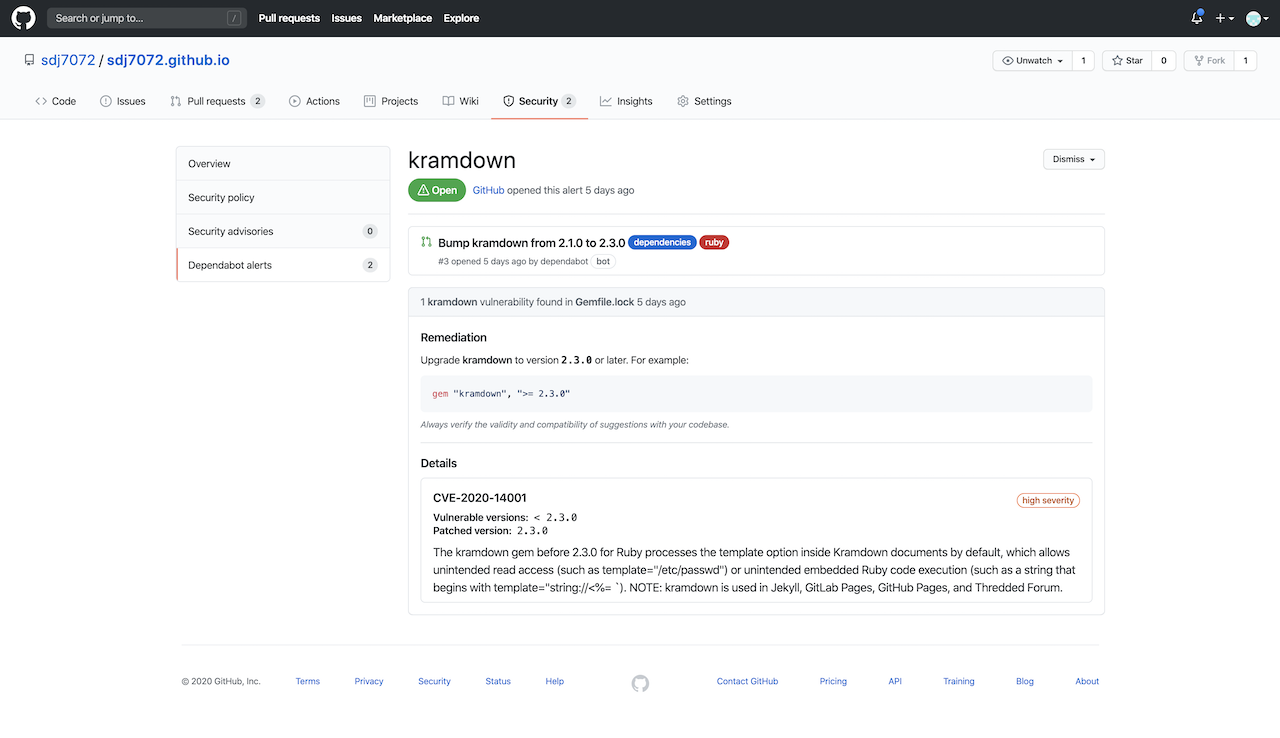Switch to the Projects tab
This screenshot has width=1280, height=738.
[391, 101]
